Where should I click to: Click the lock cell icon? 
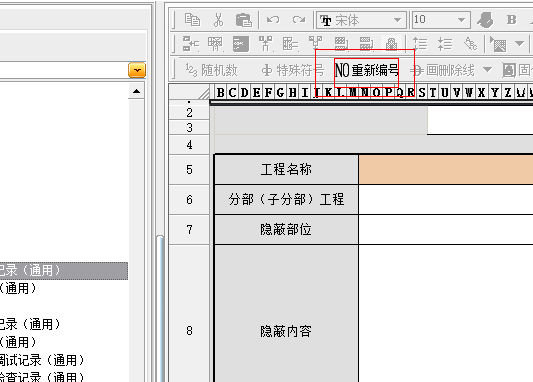click(x=392, y=44)
